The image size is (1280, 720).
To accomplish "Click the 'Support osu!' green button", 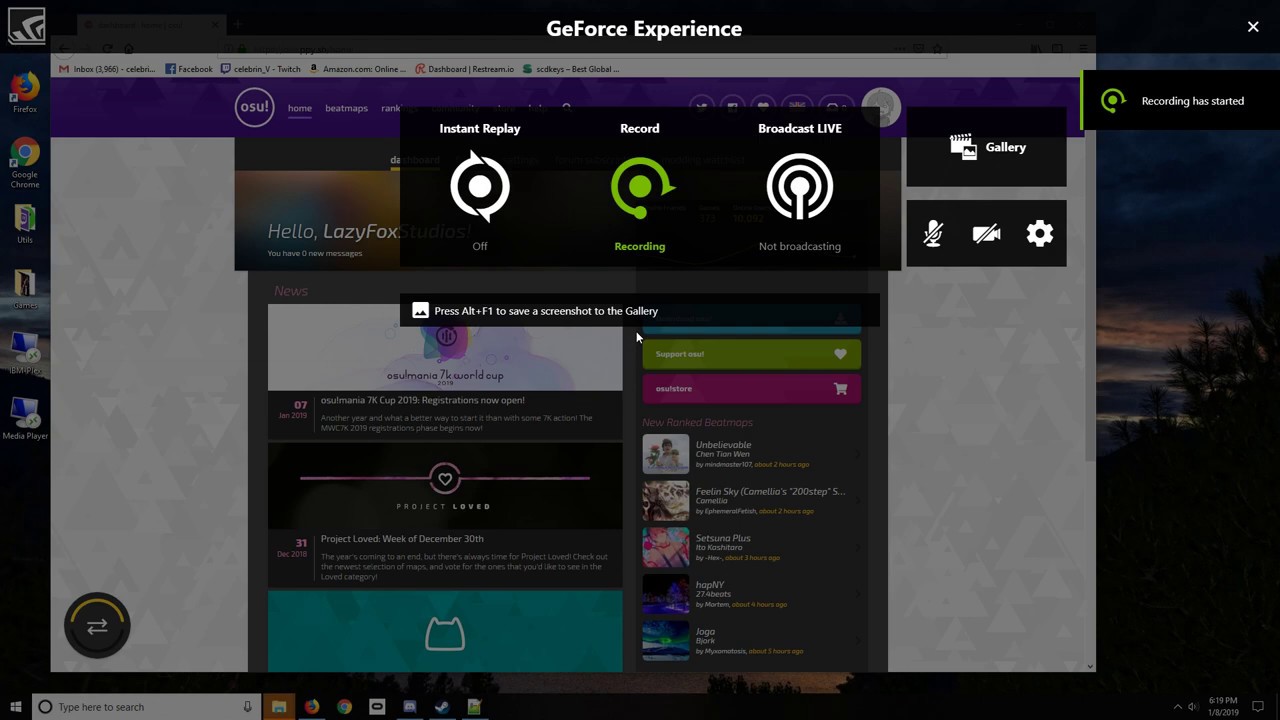I will point(751,354).
